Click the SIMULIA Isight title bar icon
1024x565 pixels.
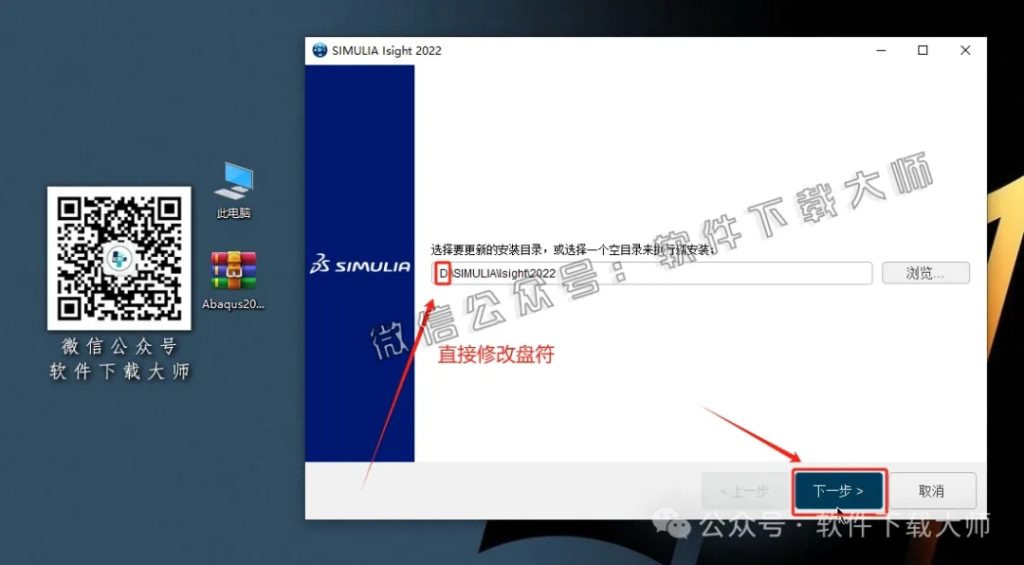pyautogui.click(x=319, y=50)
